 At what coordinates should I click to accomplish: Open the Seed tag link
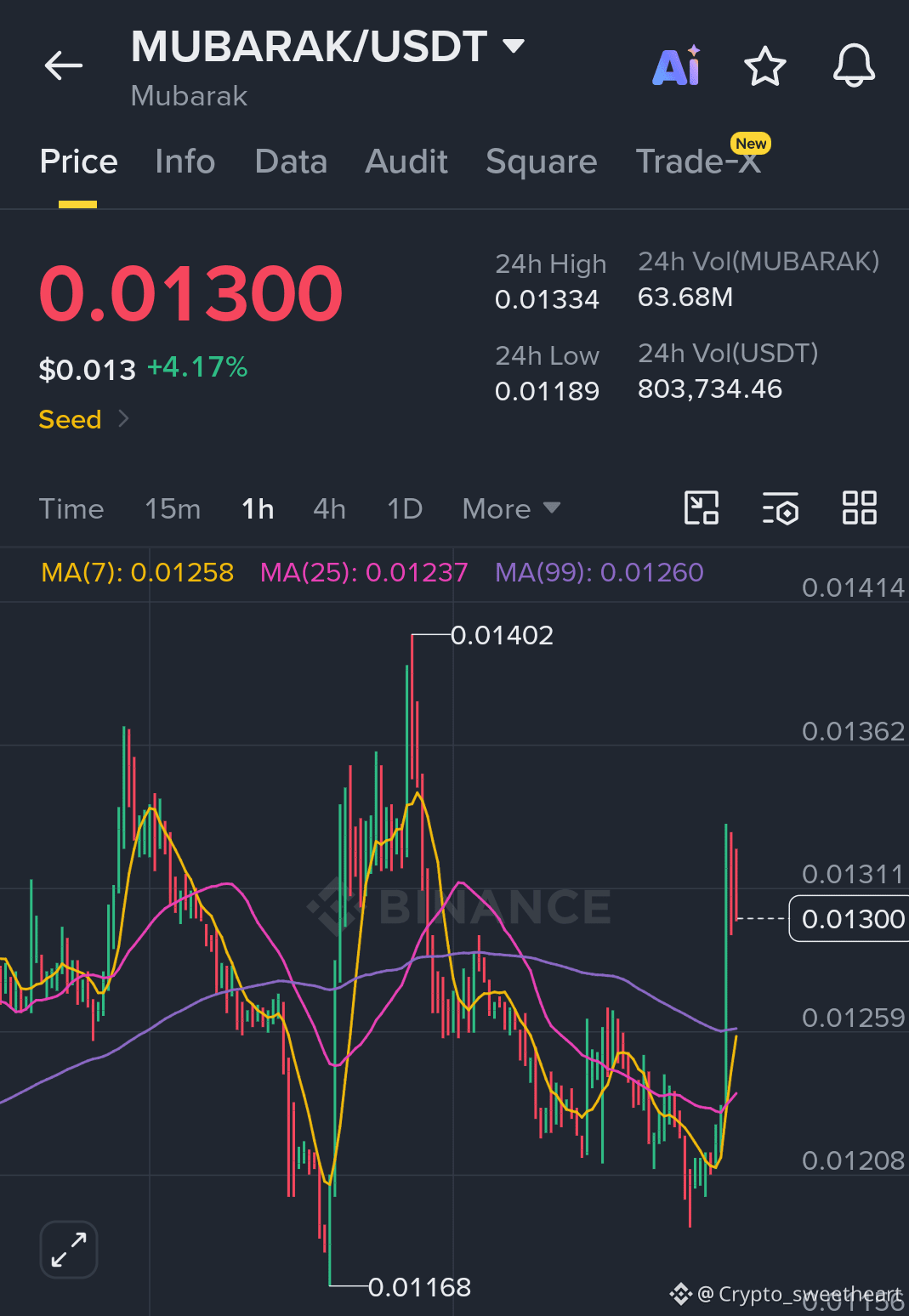[83, 419]
